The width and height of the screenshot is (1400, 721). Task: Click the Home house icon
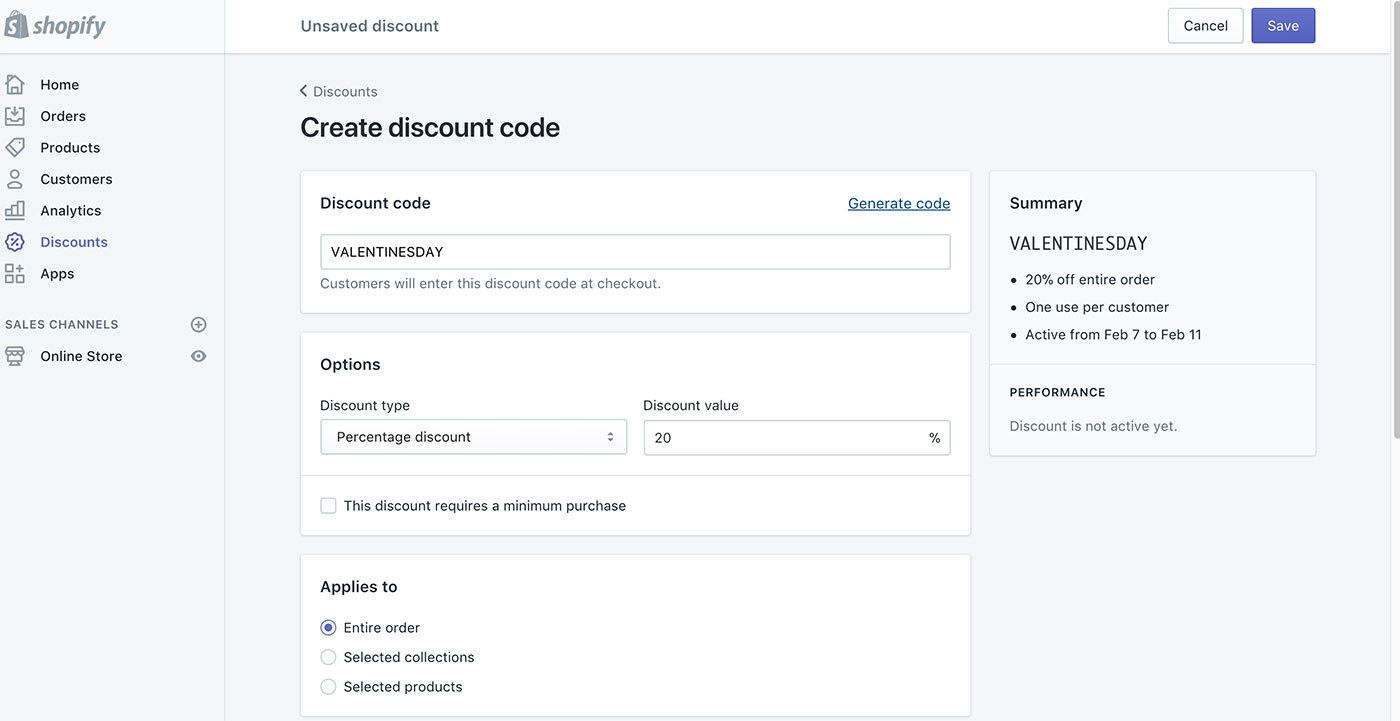[15, 84]
